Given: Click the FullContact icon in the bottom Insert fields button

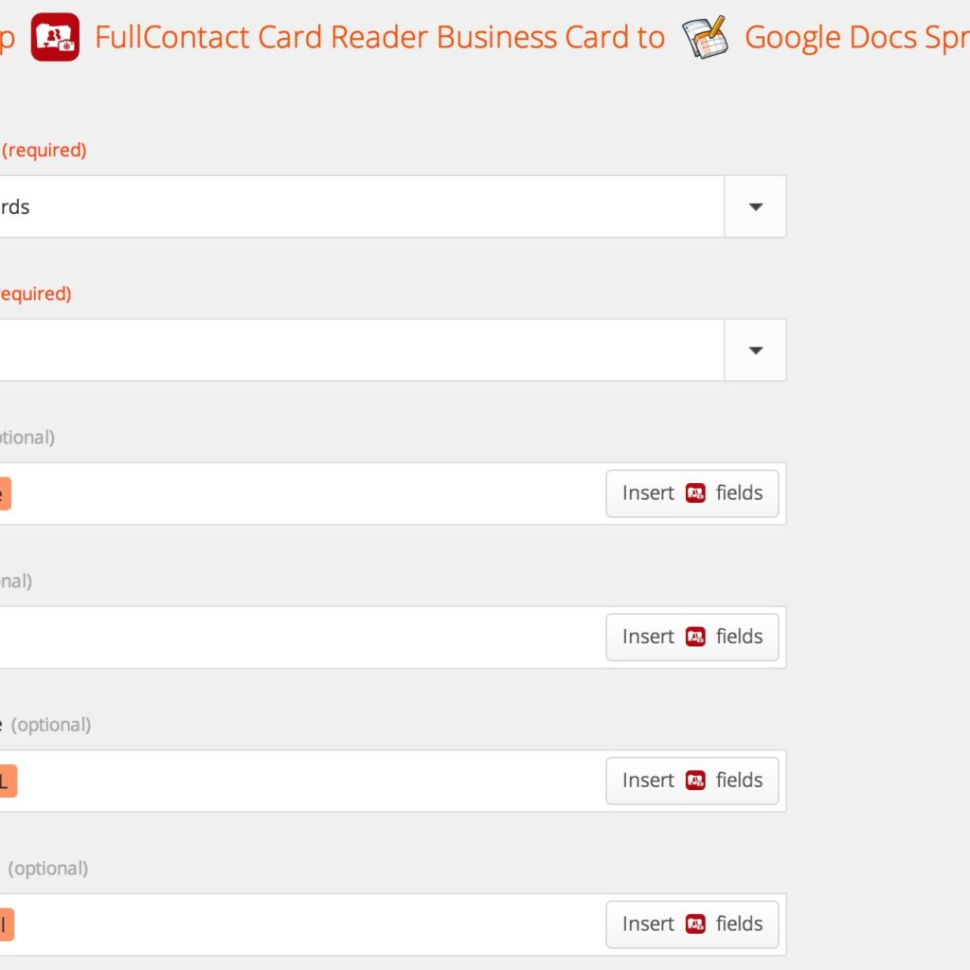Looking at the screenshot, I should pos(696,924).
